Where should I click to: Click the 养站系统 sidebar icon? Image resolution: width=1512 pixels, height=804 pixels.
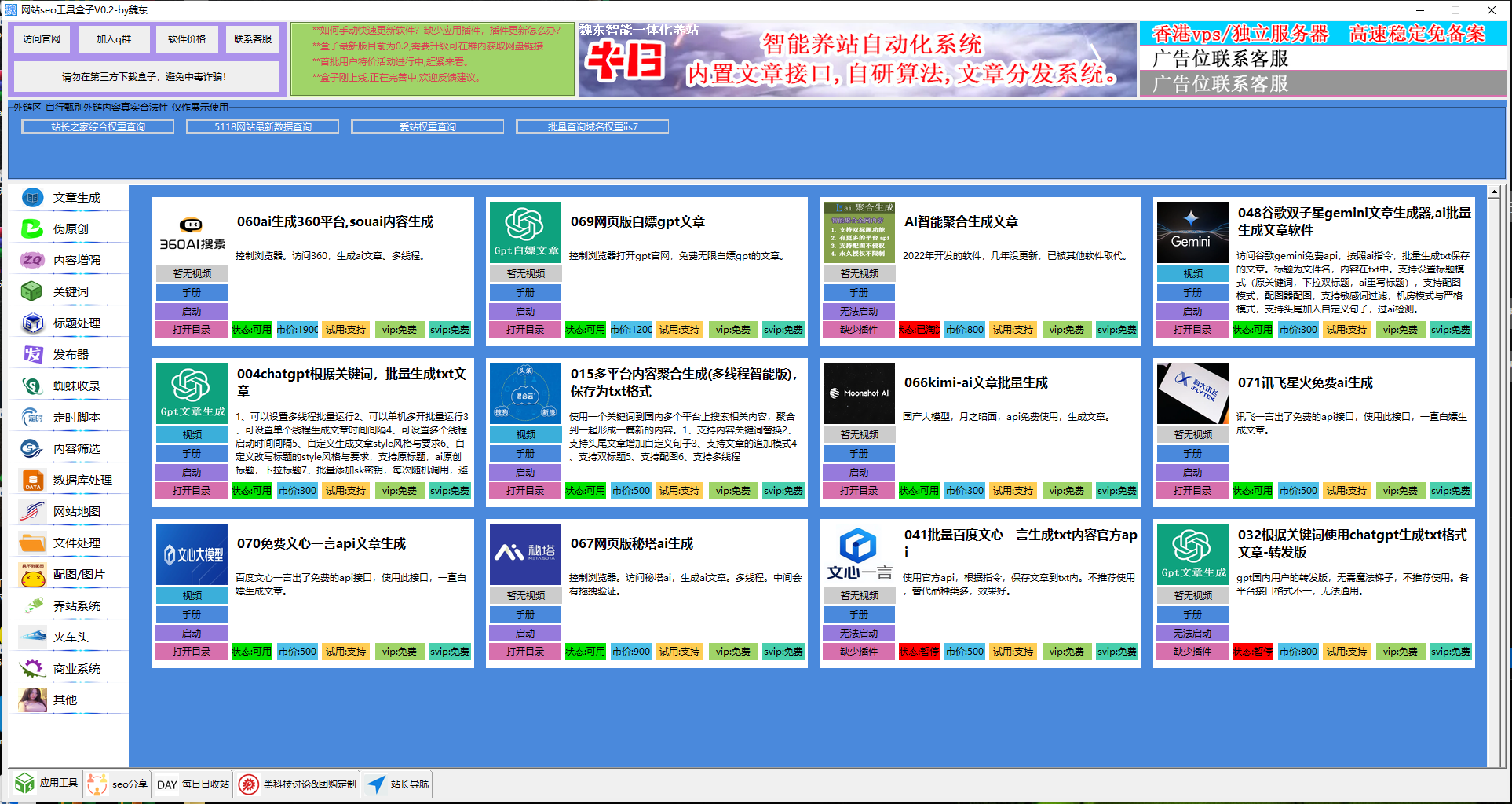[x=32, y=605]
